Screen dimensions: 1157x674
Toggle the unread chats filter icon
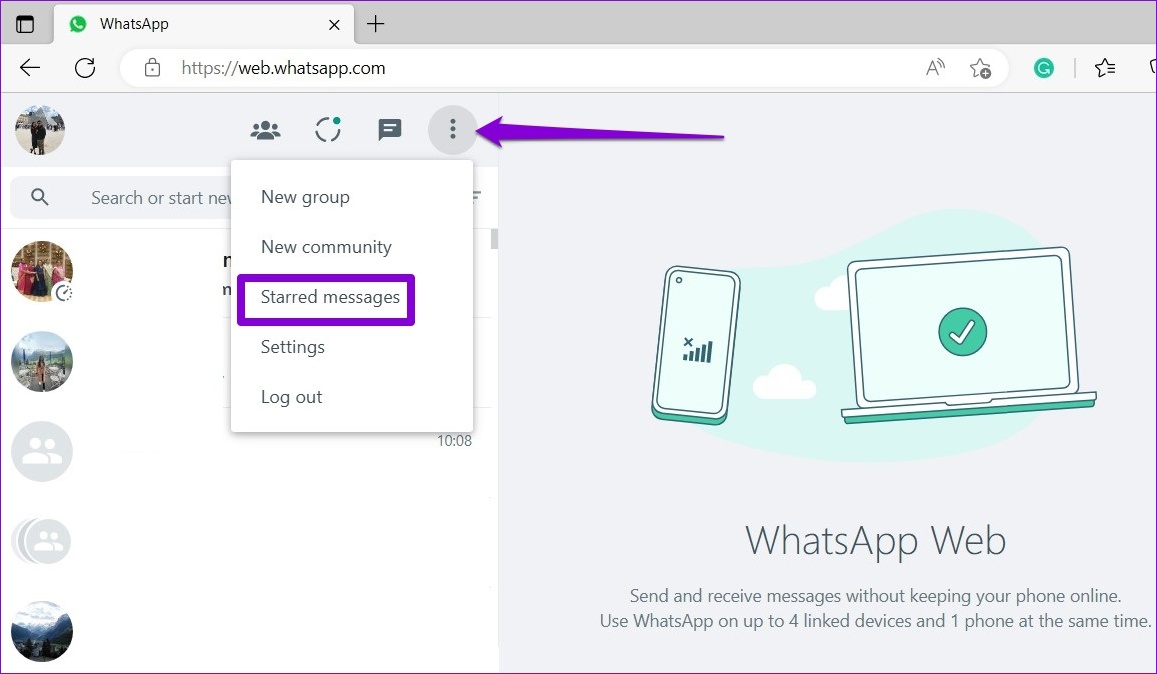[477, 196]
